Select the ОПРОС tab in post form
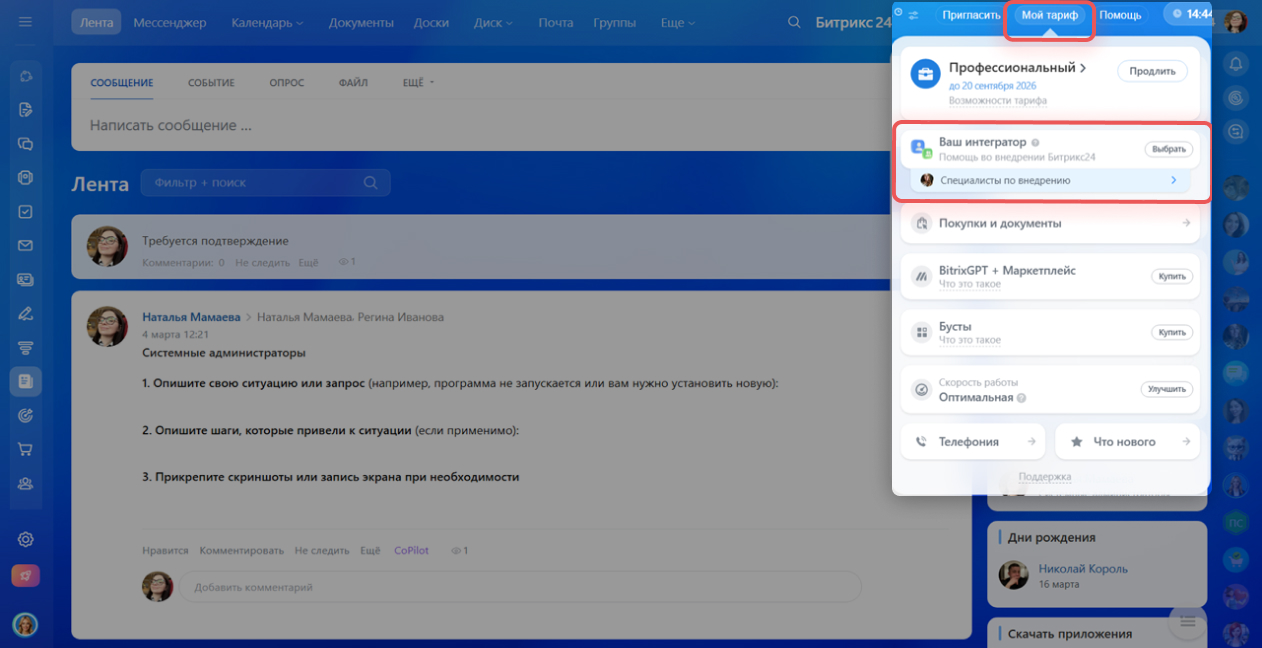1262x648 pixels. click(x=286, y=83)
